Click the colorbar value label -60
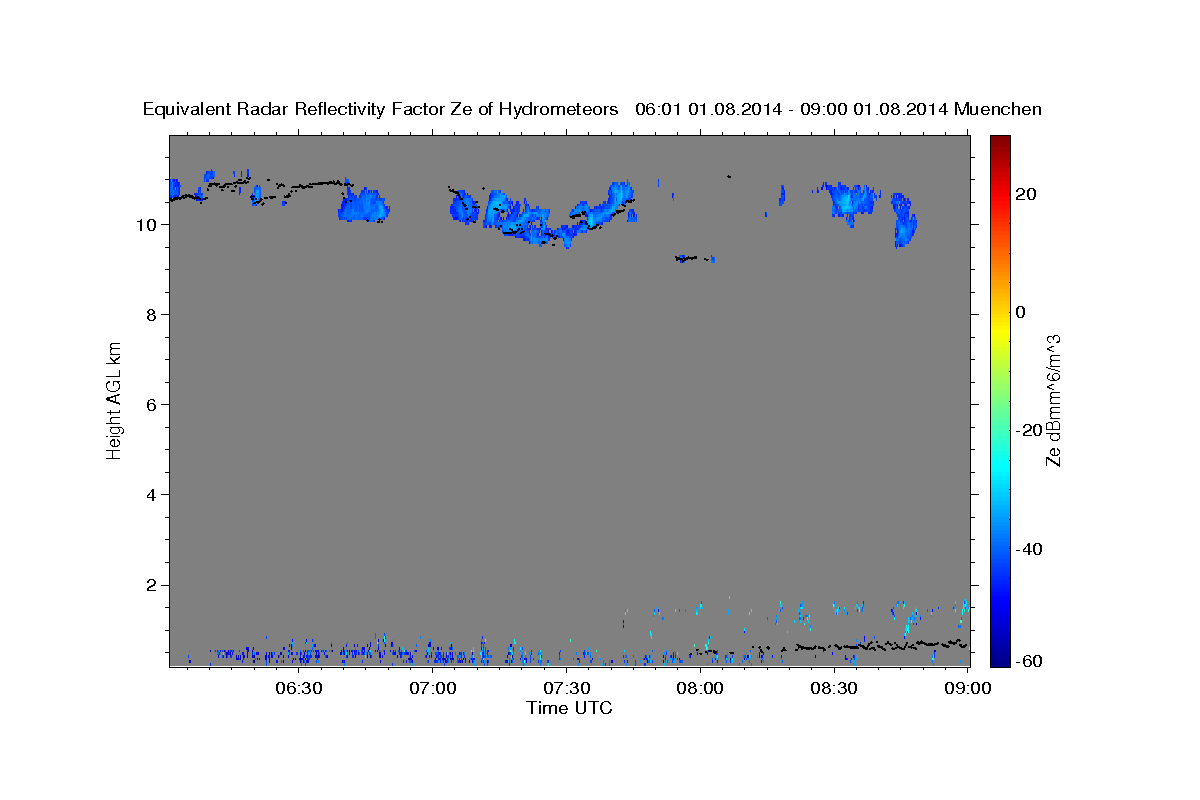1200x800 pixels. [x=1029, y=662]
